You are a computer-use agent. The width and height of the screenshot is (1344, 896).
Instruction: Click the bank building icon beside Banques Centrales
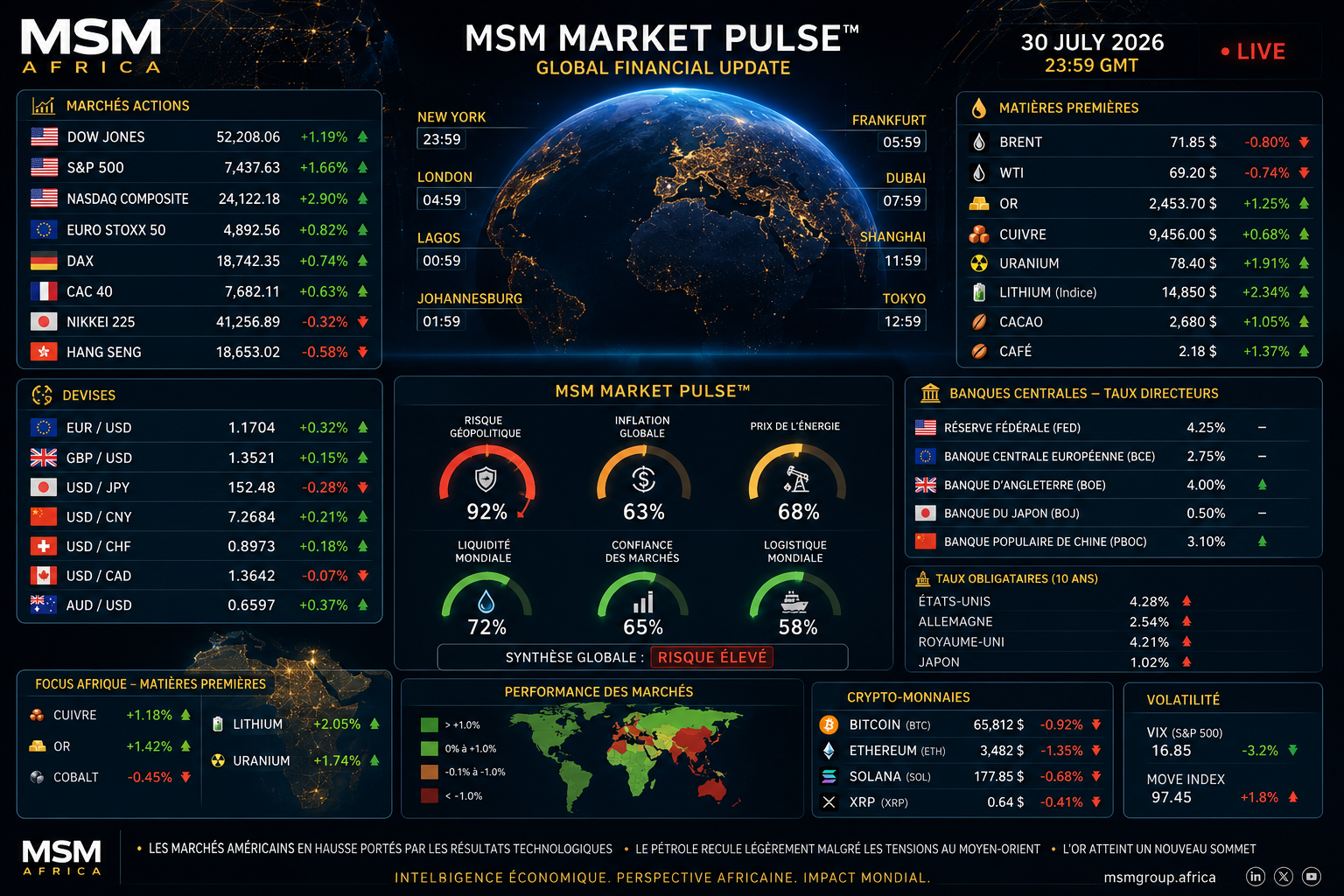[930, 393]
